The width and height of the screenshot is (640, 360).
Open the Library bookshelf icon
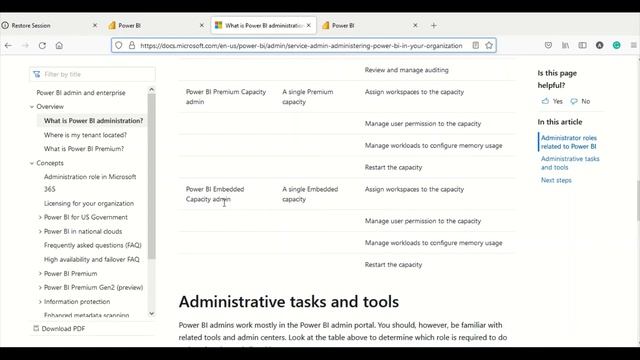(x=565, y=46)
